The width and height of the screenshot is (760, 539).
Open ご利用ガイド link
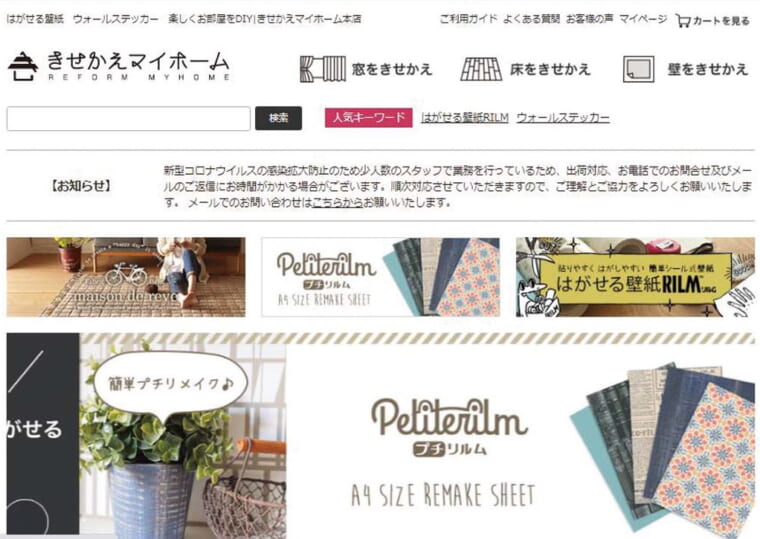coord(468,19)
